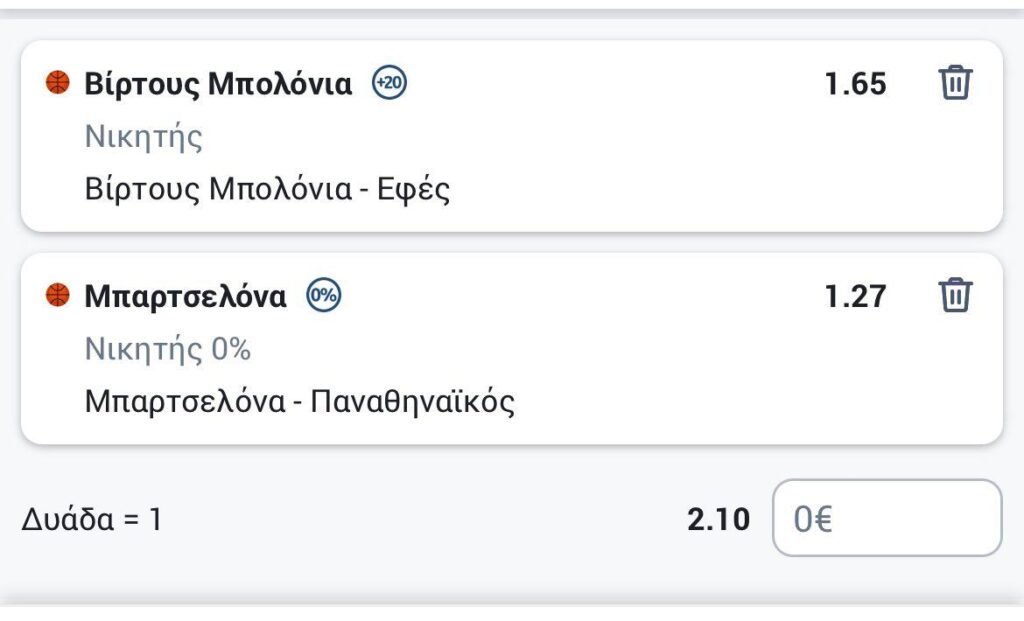Click basketball icon beside Μπαρτσελόνα
Screen dimensions: 1024x621
[57, 295]
